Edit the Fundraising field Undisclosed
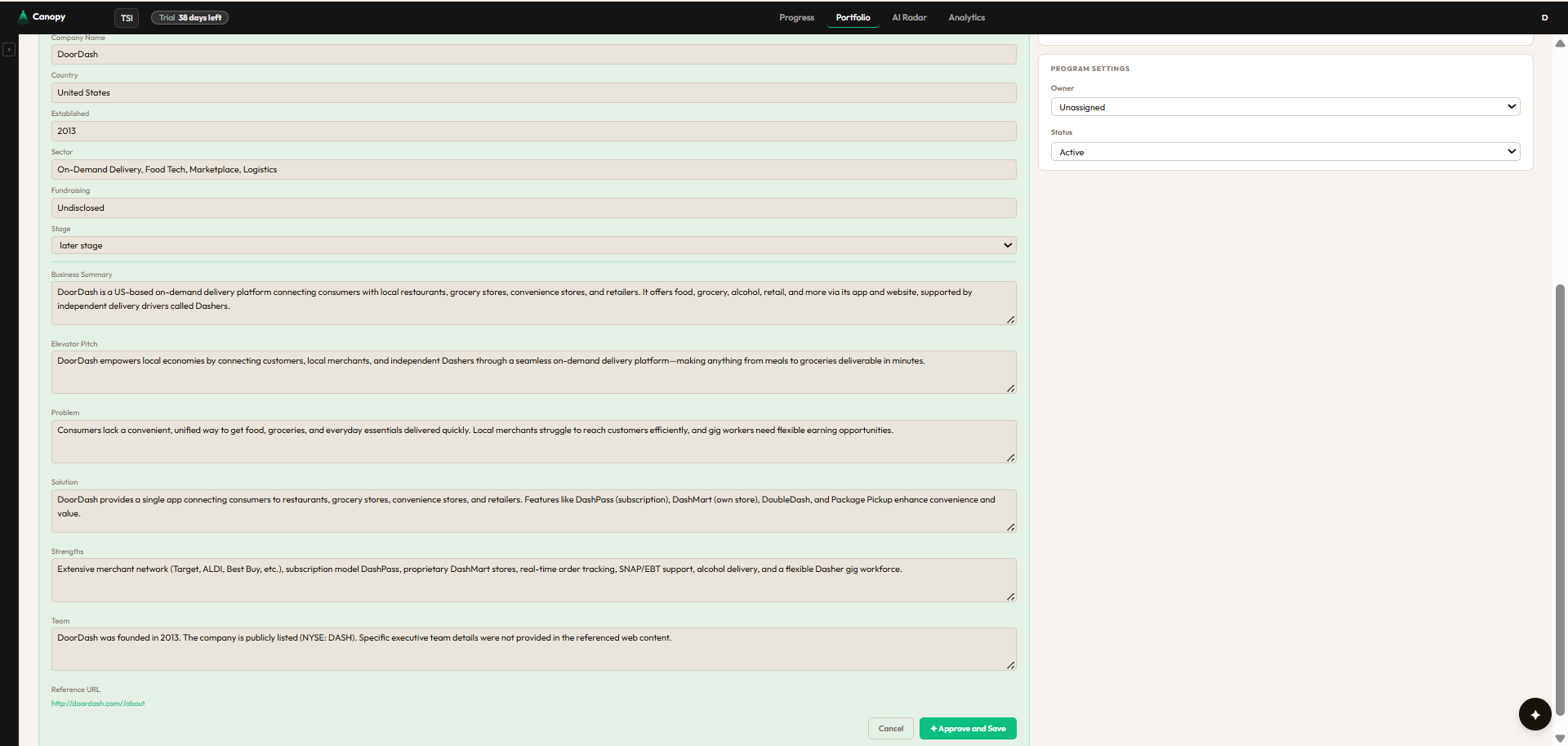This screenshot has height=746, width=1568. [x=533, y=208]
